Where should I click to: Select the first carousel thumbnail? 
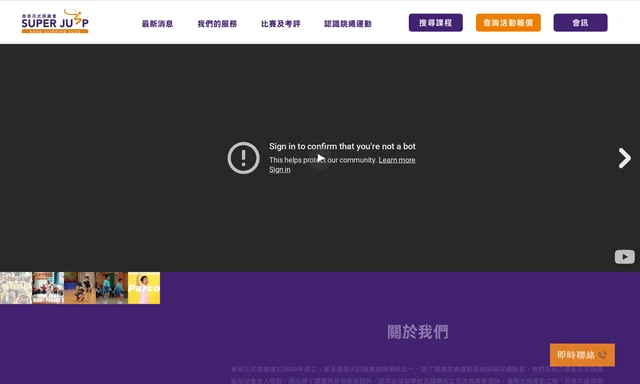click(16, 288)
